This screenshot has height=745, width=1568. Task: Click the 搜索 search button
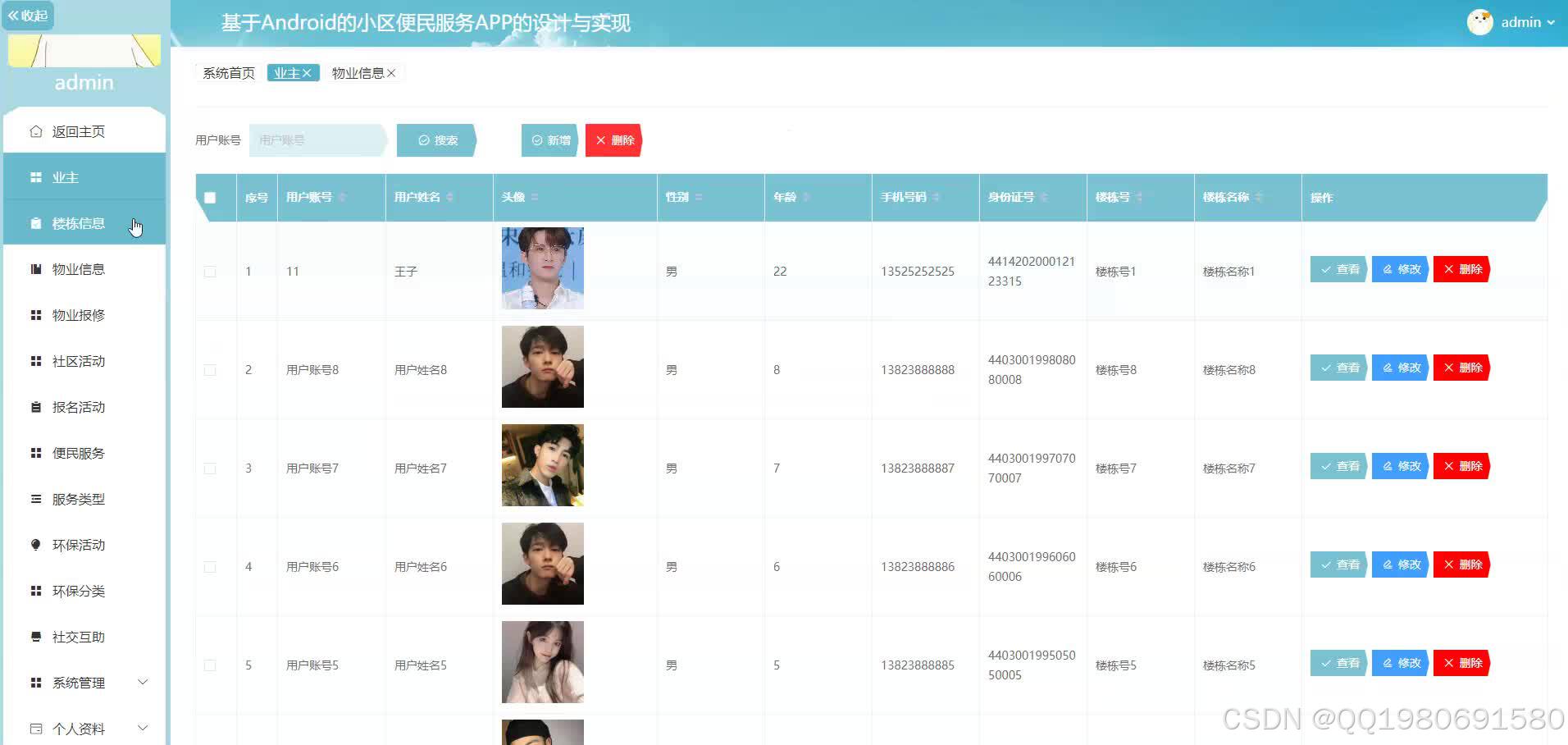click(x=437, y=140)
